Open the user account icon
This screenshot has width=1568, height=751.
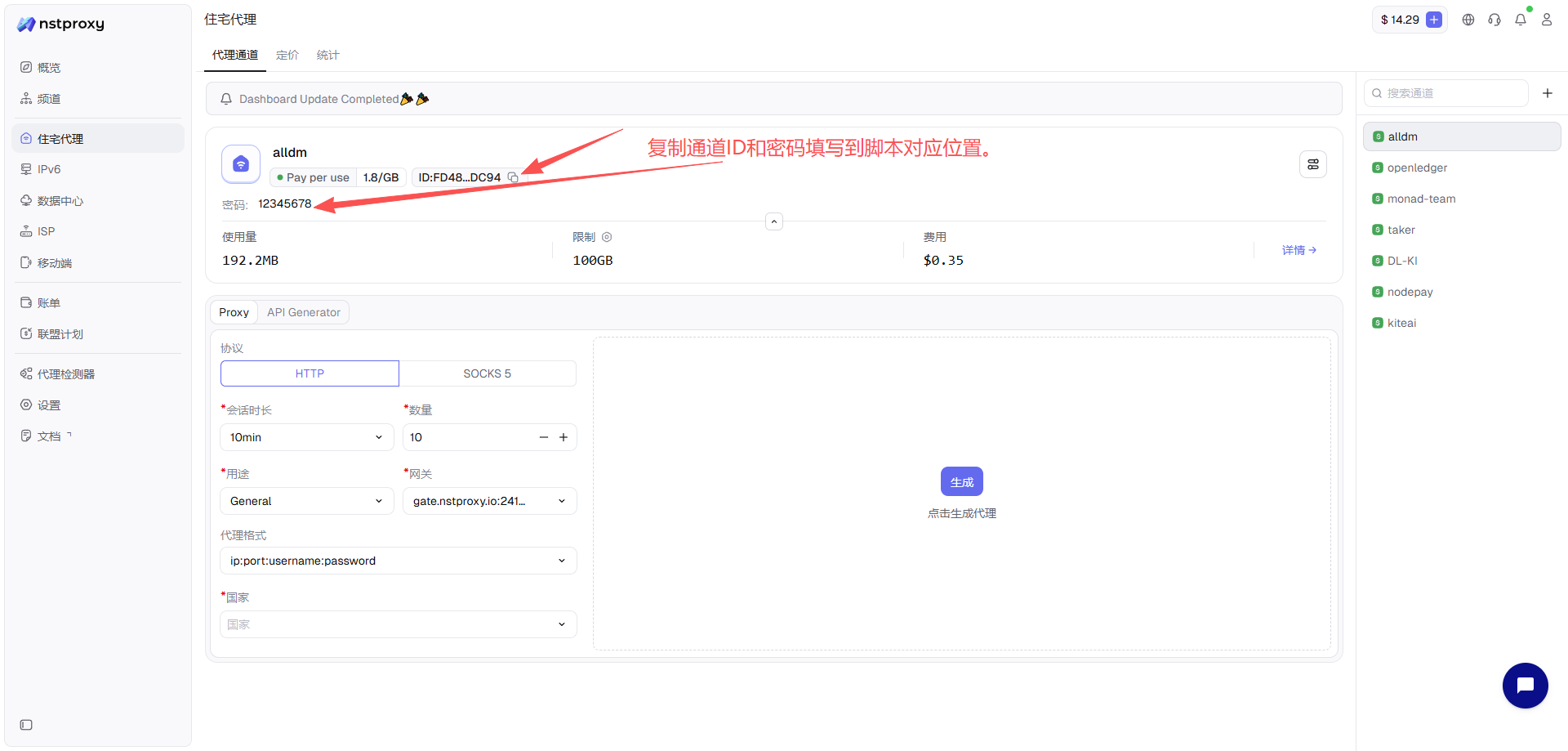[x=1547, y=20]
